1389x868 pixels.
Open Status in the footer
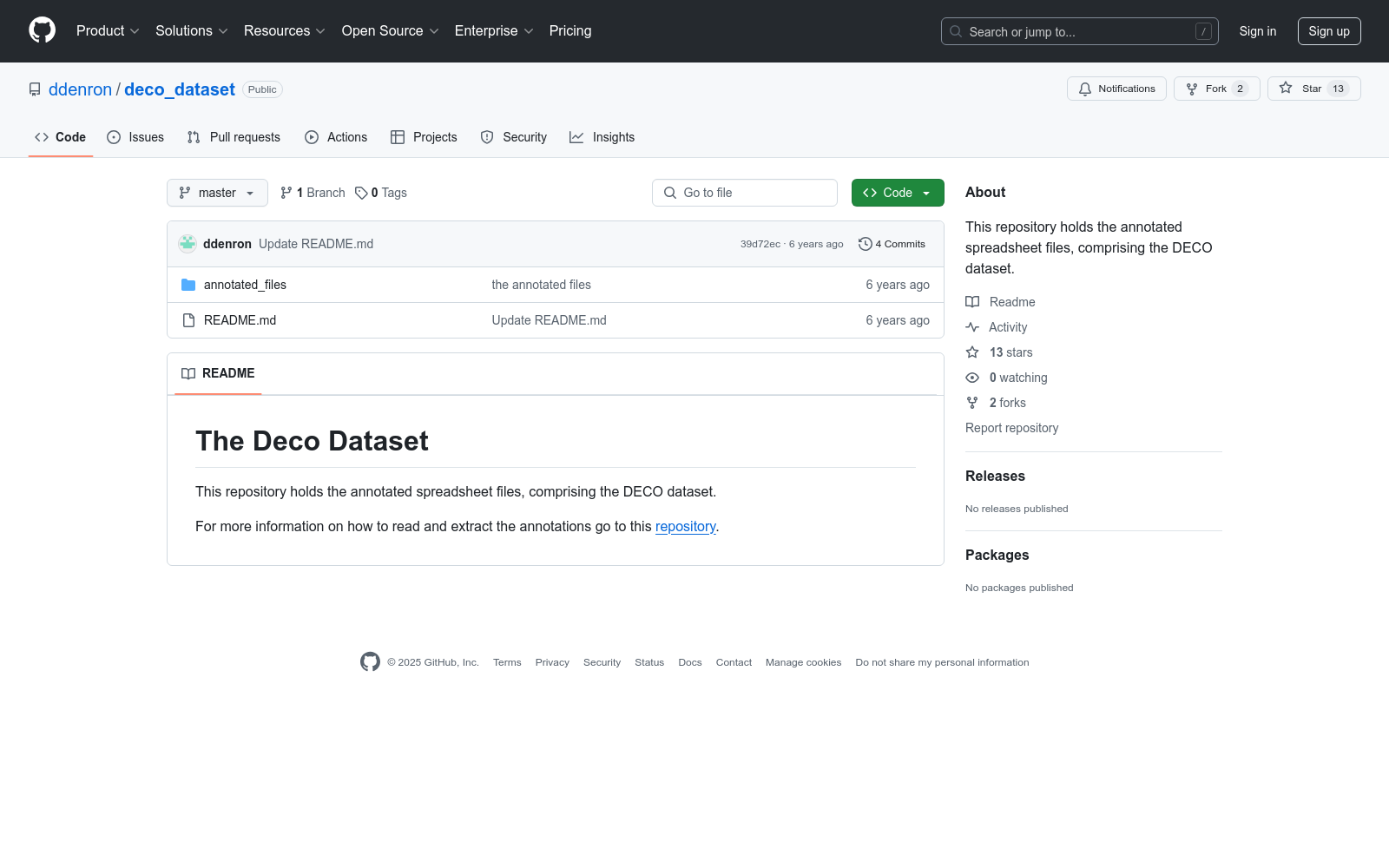(x=649, y=662)
